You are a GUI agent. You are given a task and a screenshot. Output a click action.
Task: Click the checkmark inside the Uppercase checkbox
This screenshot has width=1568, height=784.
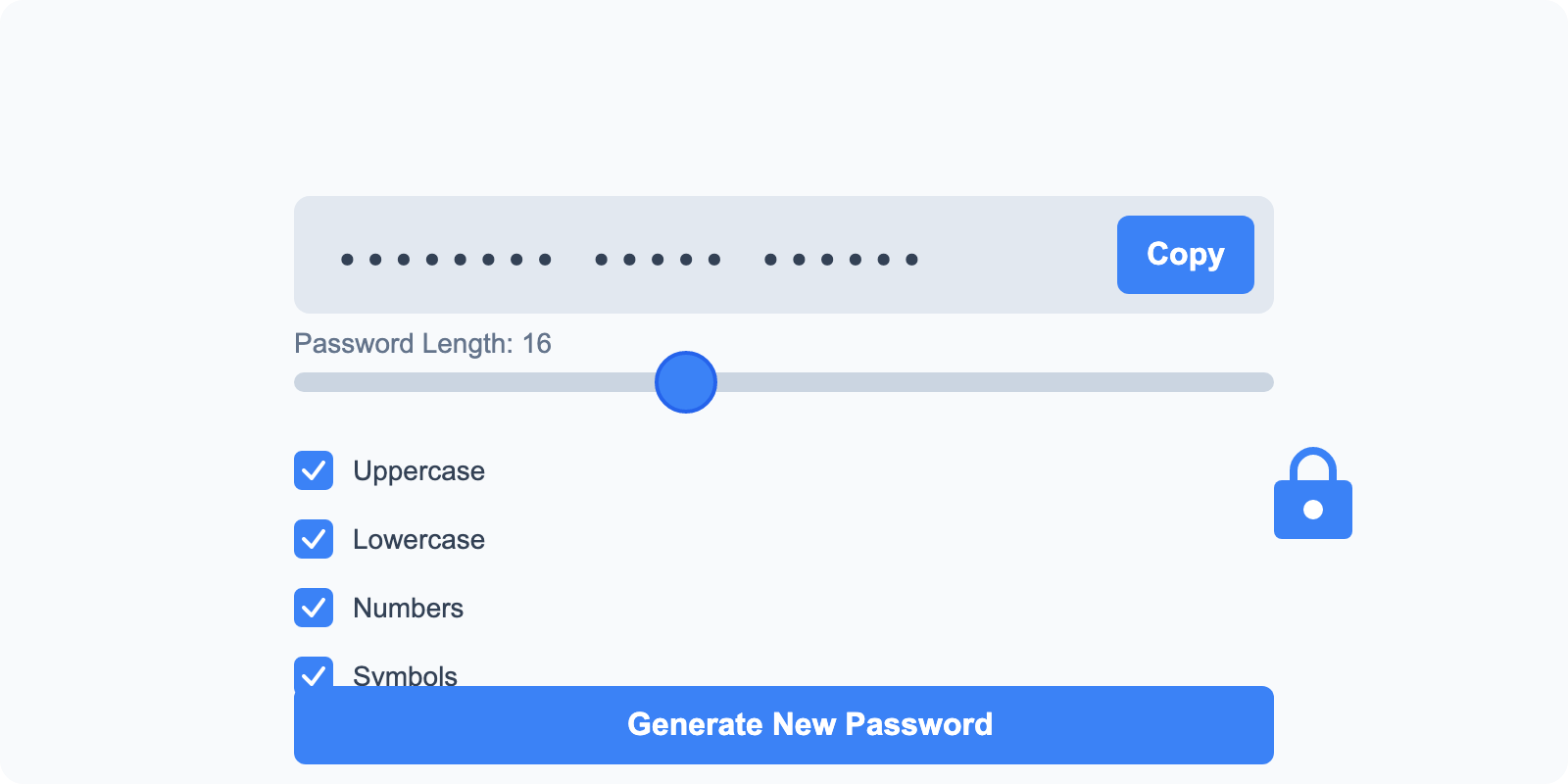(314, 470)
